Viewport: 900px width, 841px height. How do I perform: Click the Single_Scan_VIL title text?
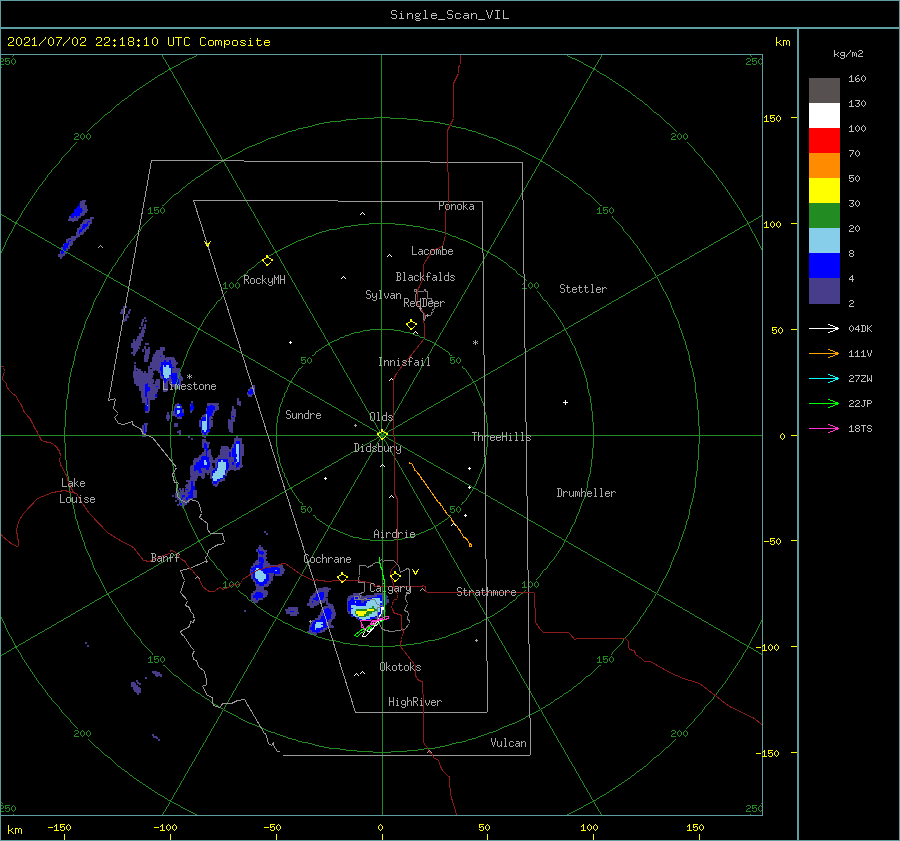pyautogui.click(x=449, y=15)
